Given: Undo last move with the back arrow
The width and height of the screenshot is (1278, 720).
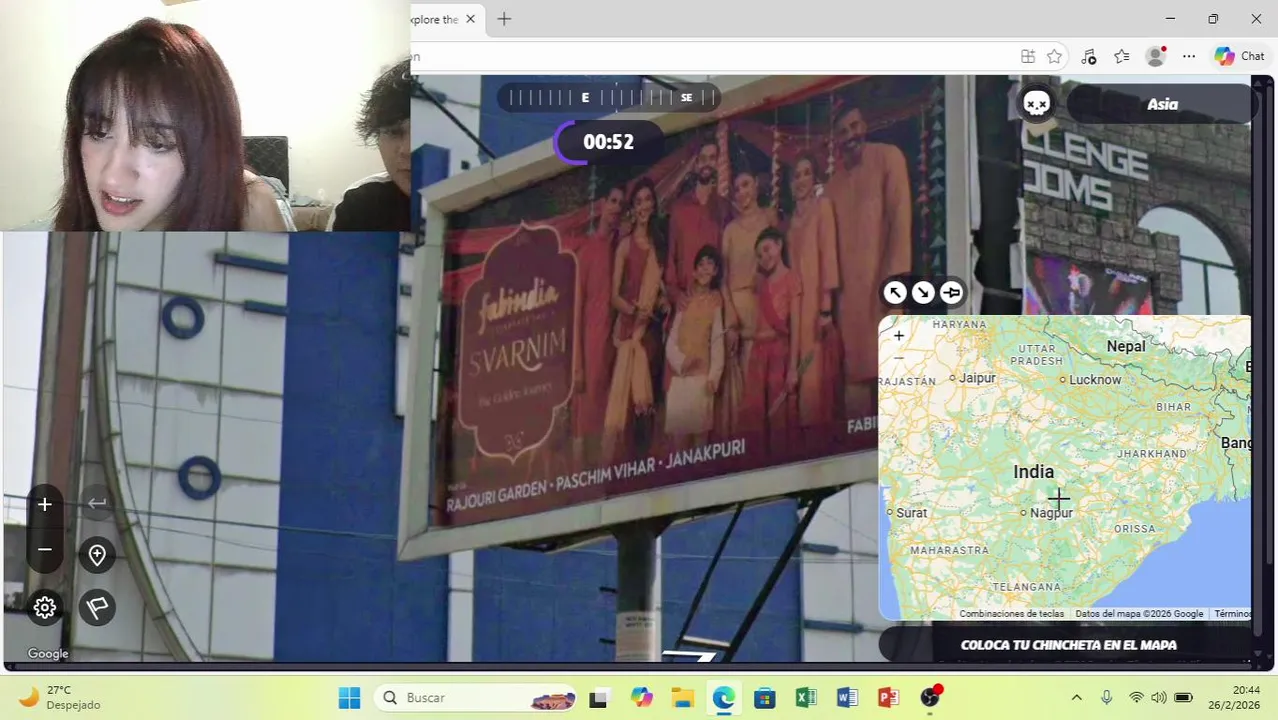Looking at the screenshot, I should [x=97, y=503].
